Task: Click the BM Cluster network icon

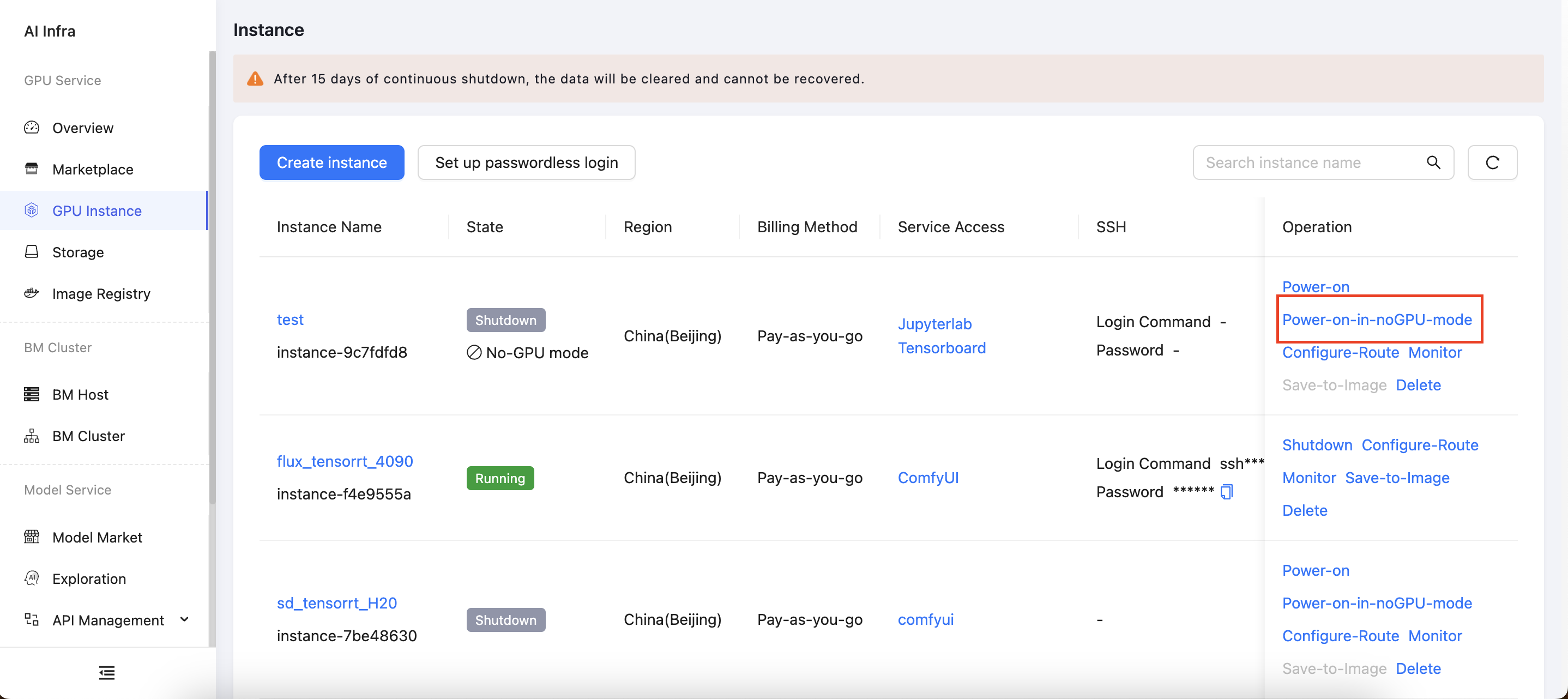Action: (32, 435)
